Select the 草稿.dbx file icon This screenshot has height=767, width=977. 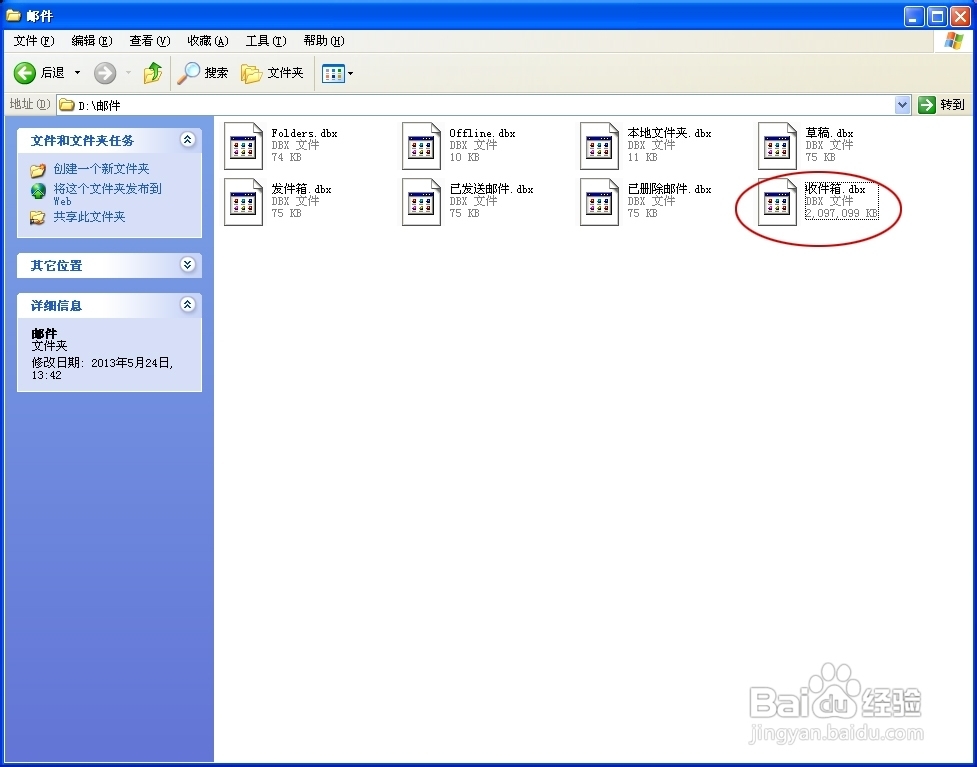[776, 145]
